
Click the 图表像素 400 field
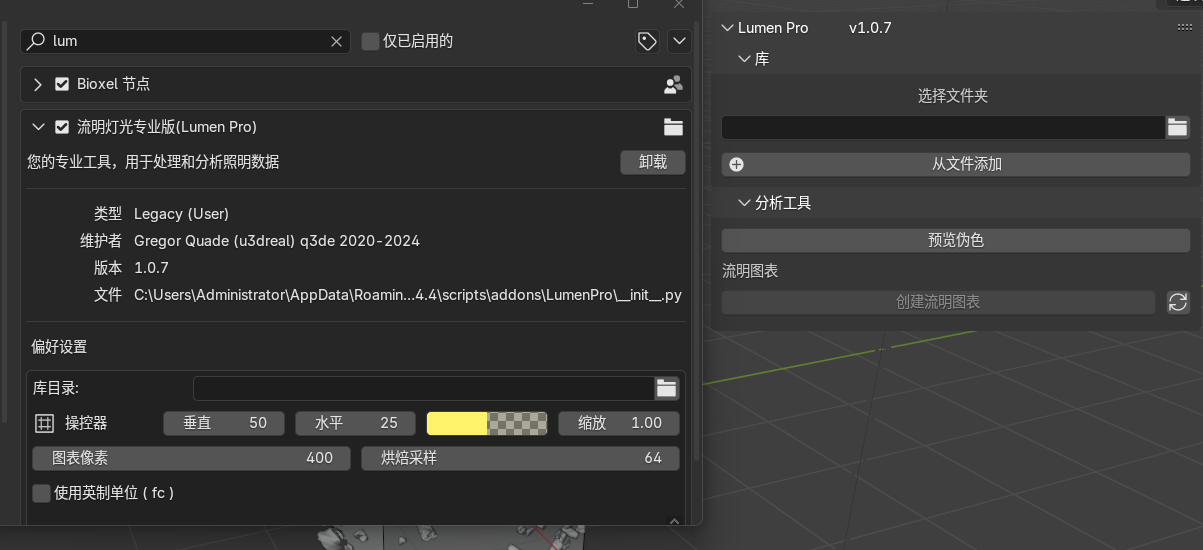pyautogui.click(x=190, y=458)
